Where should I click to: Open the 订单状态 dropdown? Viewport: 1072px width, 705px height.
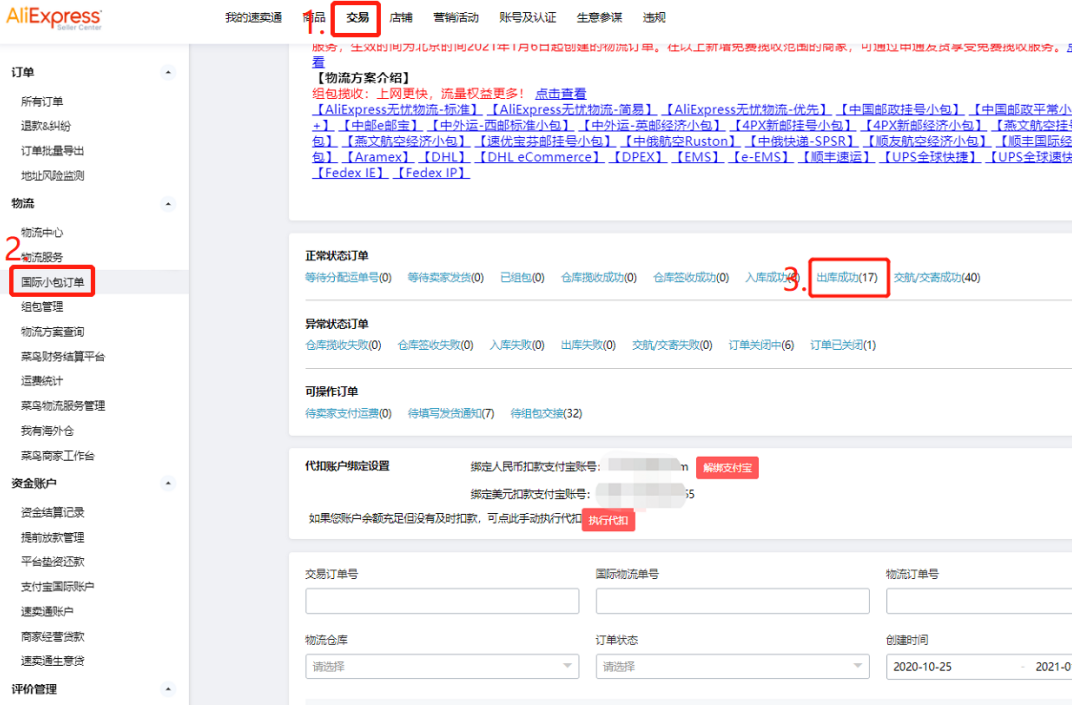(x=732, y=667)
